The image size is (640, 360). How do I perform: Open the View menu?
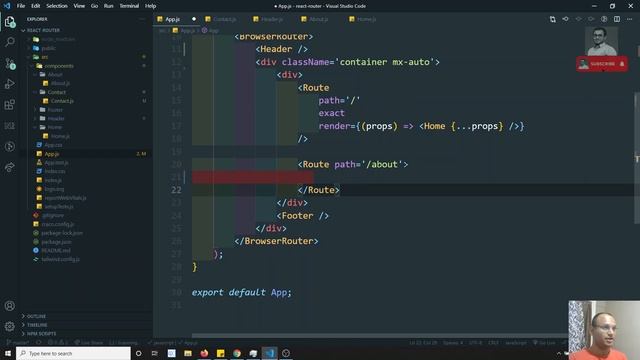tap(79, 6)
